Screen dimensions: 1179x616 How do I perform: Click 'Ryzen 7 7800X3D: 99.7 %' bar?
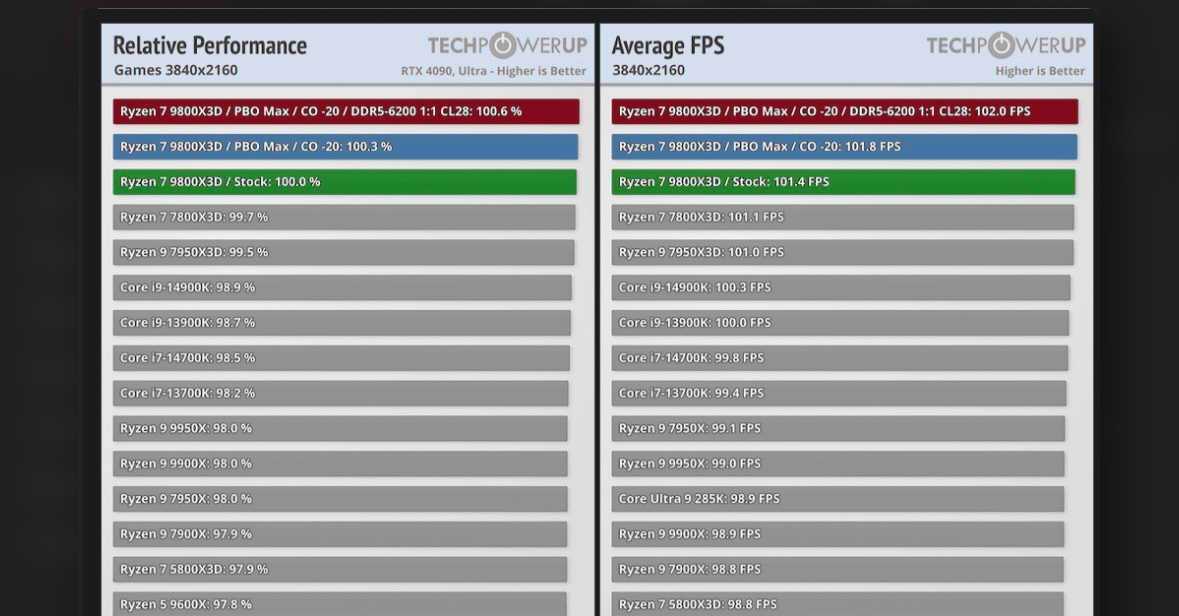[344, 217]
